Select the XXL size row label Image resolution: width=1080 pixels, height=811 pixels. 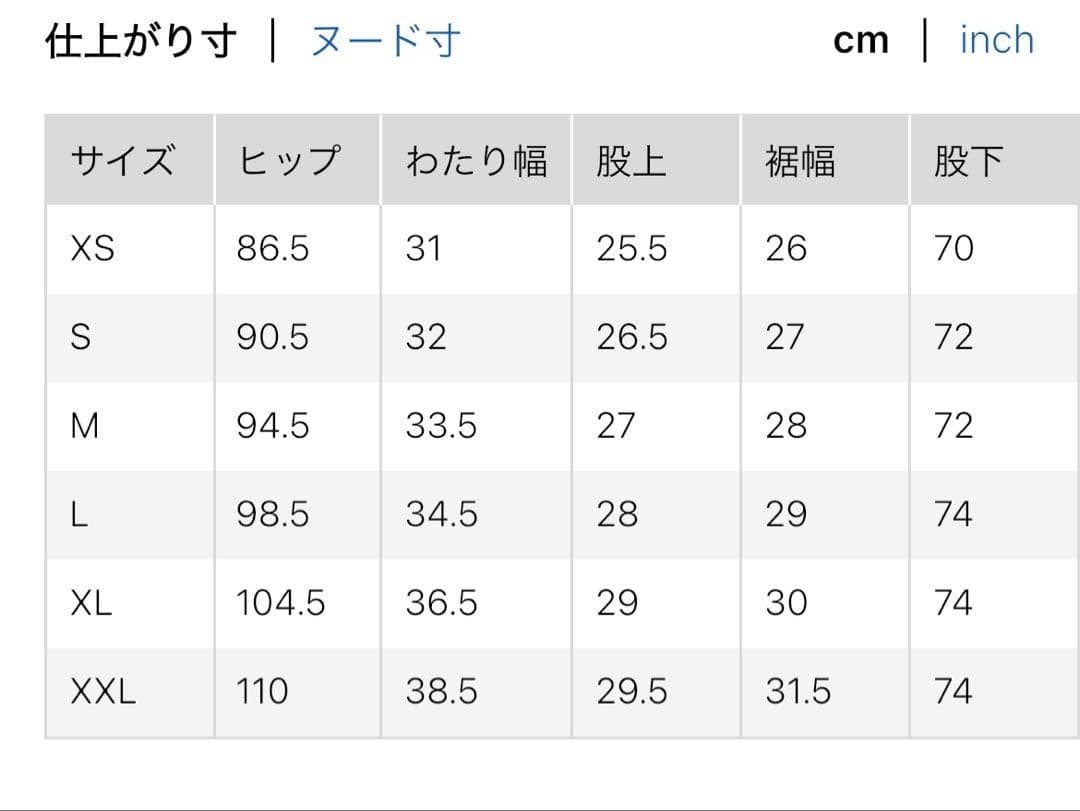(103, 692)
